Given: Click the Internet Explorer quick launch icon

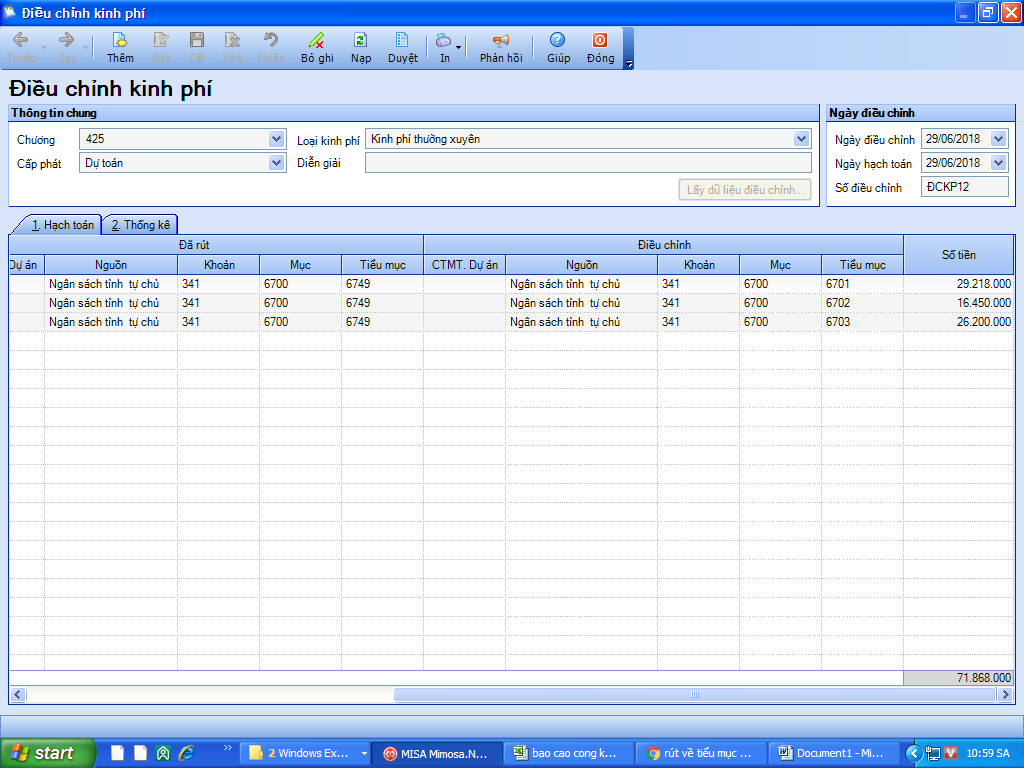Looking at the screenshot, I should coord(187,754).
